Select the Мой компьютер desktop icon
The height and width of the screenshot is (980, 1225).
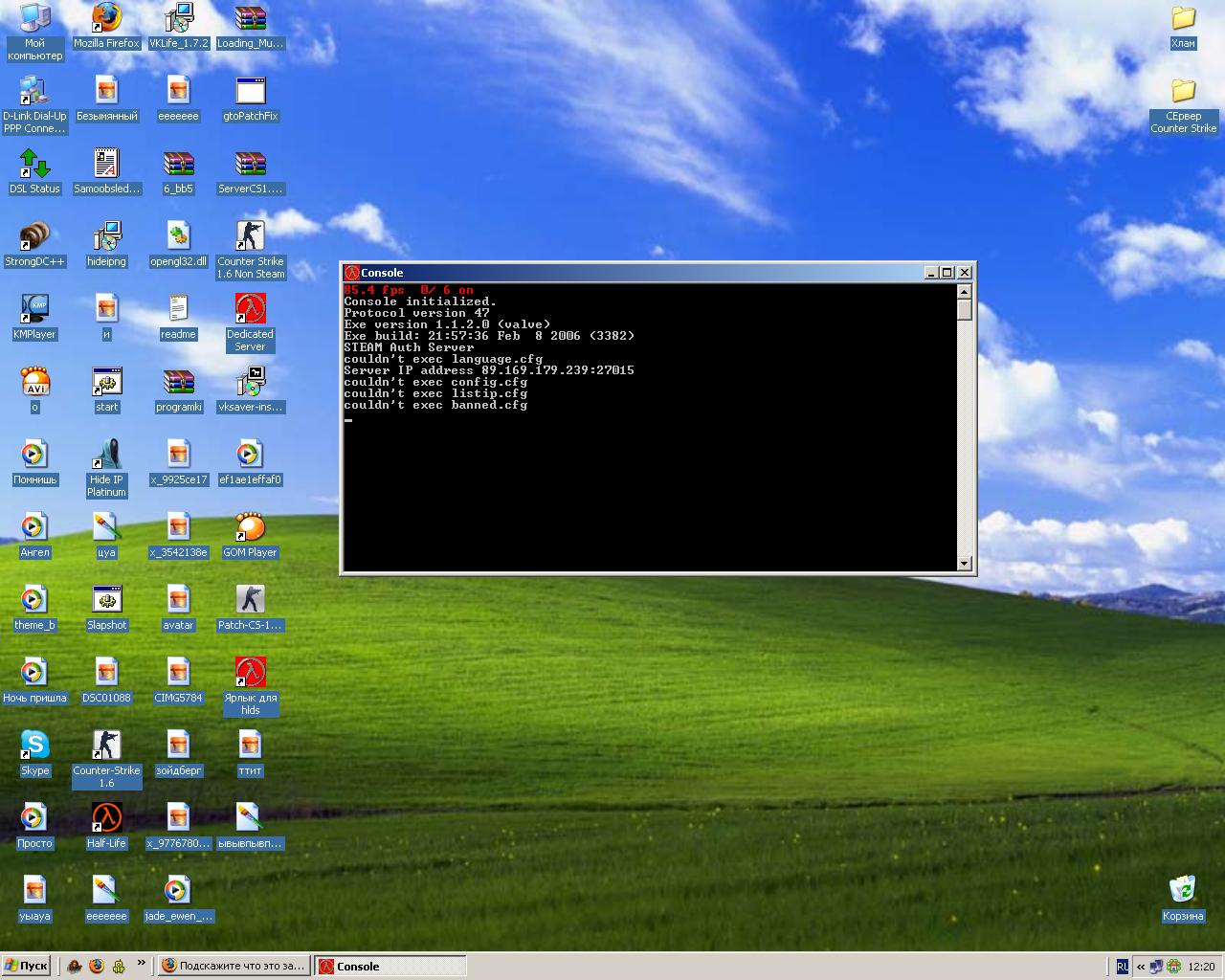pyautogui.click(x=34, y=32)
